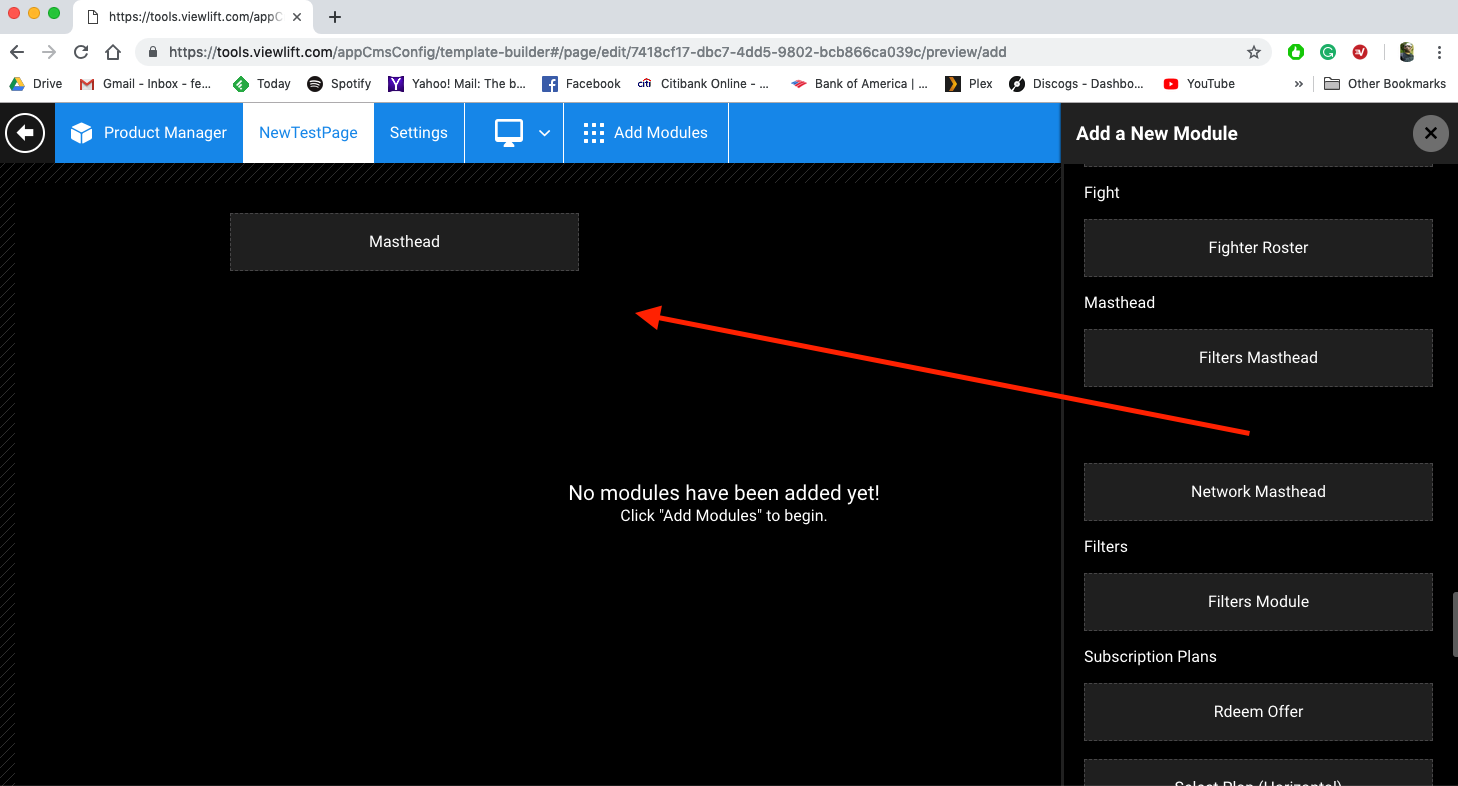Click the red ExpressVPN extension icon
The height and width of the screenshot is (786, 1458).
(x=1360, y=52)
